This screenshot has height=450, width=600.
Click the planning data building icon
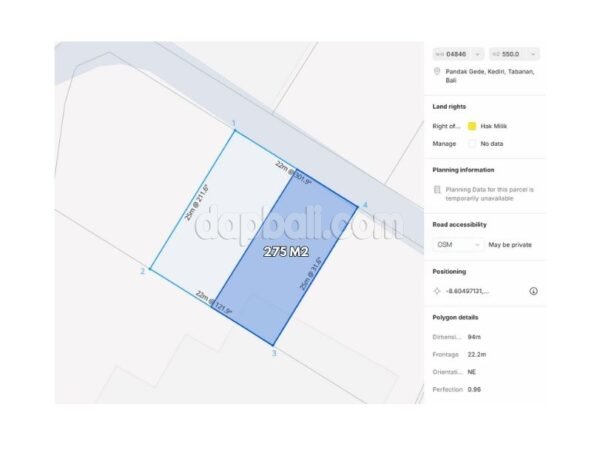437,189
